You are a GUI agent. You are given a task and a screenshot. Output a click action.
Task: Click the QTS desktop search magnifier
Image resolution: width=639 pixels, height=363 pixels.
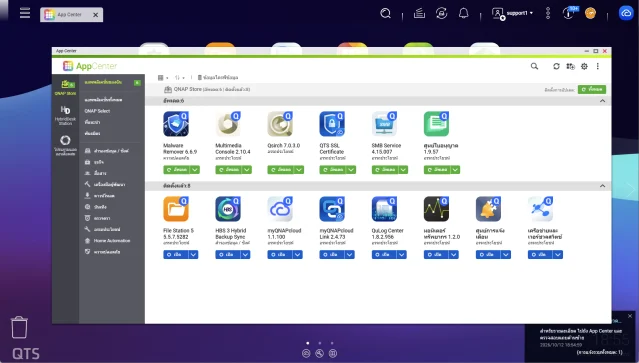click(x=385, y=13)
